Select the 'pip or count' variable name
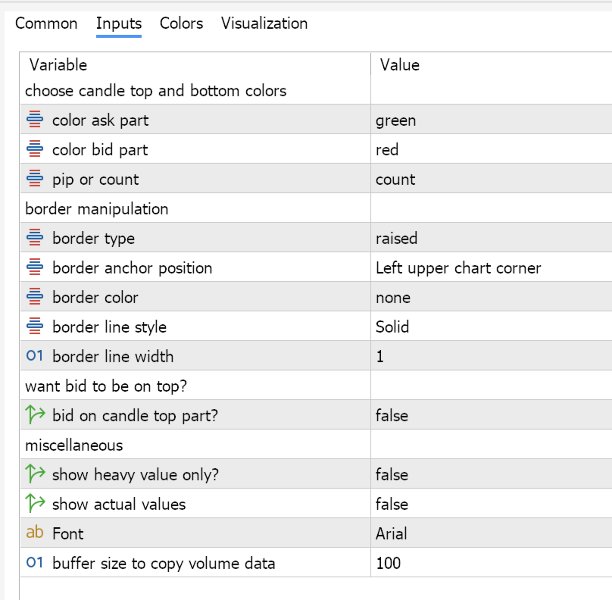The image size is (612, 600). tap(95, 180)
